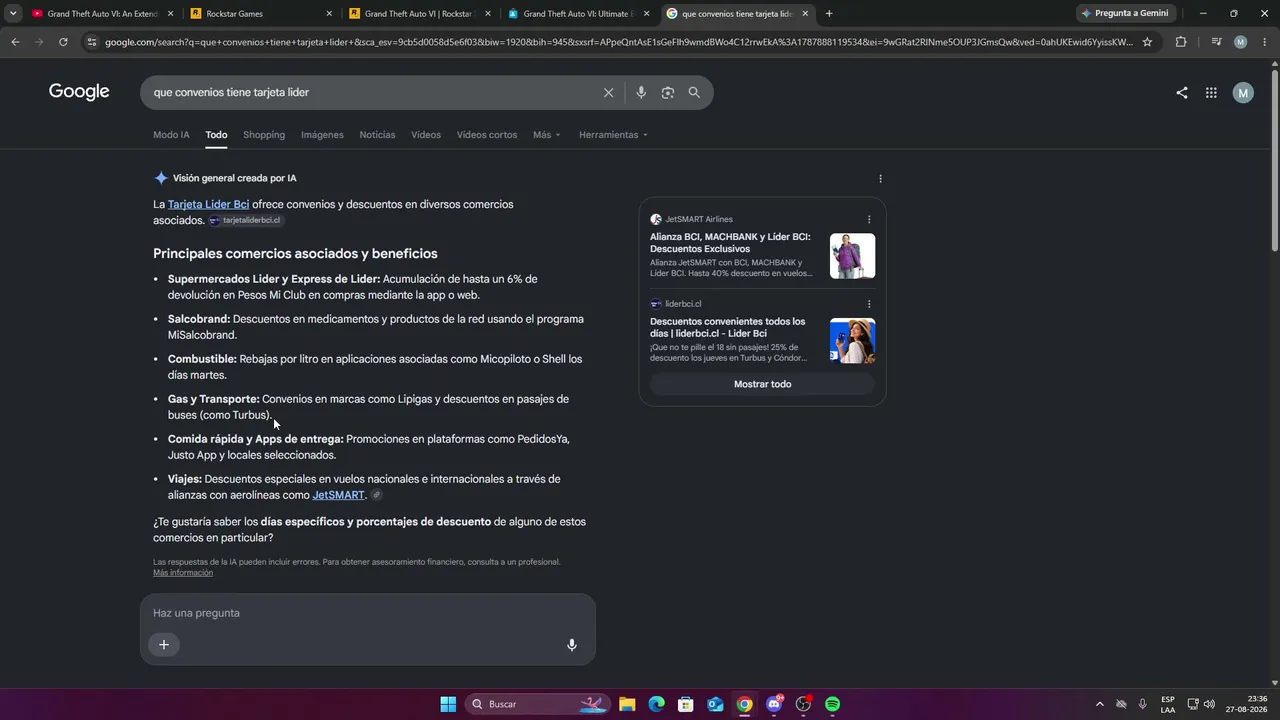Switch to the Imágenes results tab
Viewport: 1280px width, 720px height.
pos(322,135)
